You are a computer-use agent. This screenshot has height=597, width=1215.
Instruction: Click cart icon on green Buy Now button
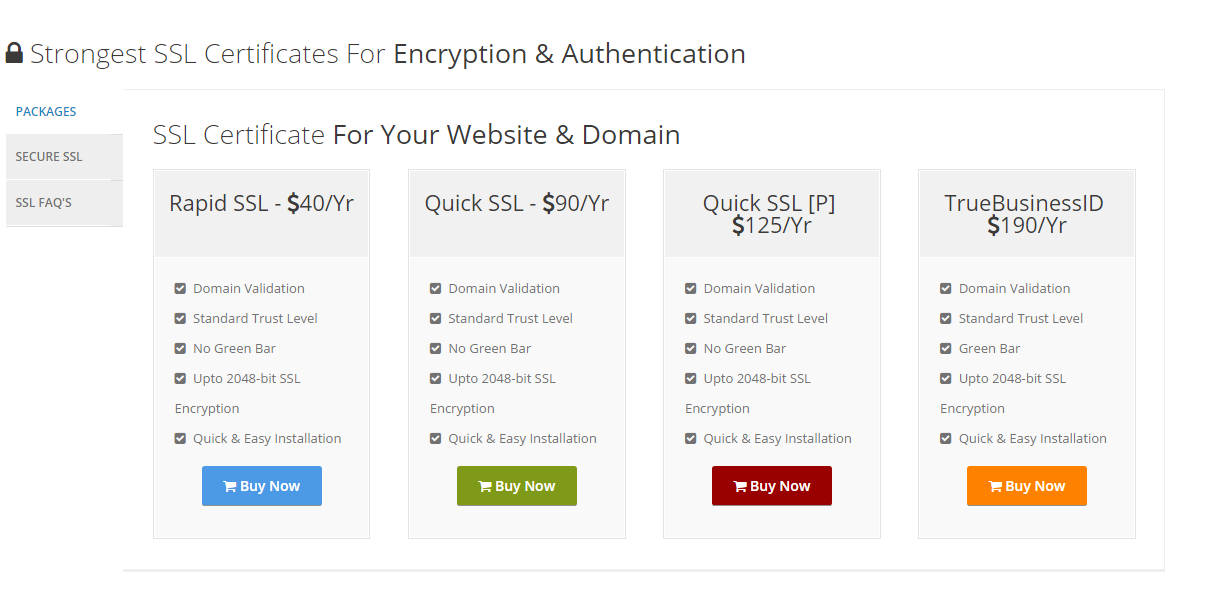(x=485, y=487)
